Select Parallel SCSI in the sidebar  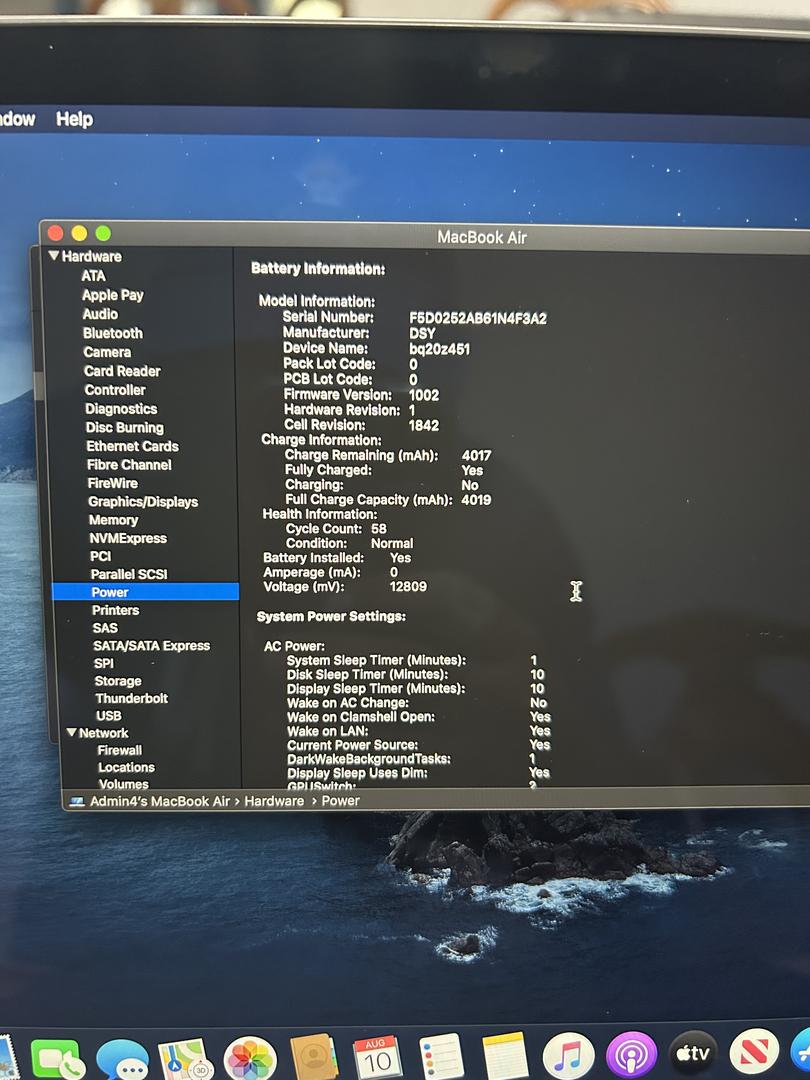click(129, 574)
